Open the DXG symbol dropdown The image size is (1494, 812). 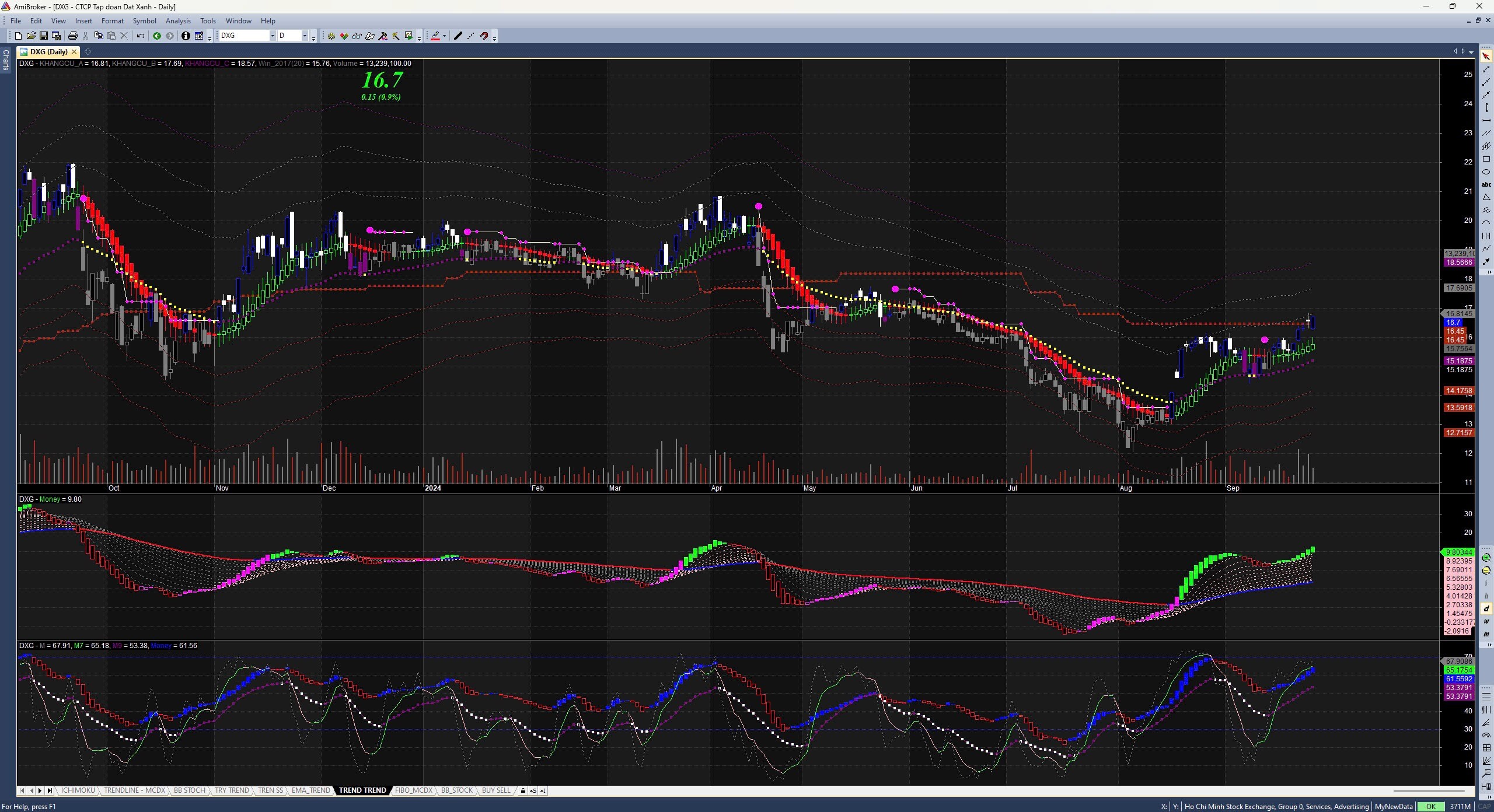tap(273, 36)
